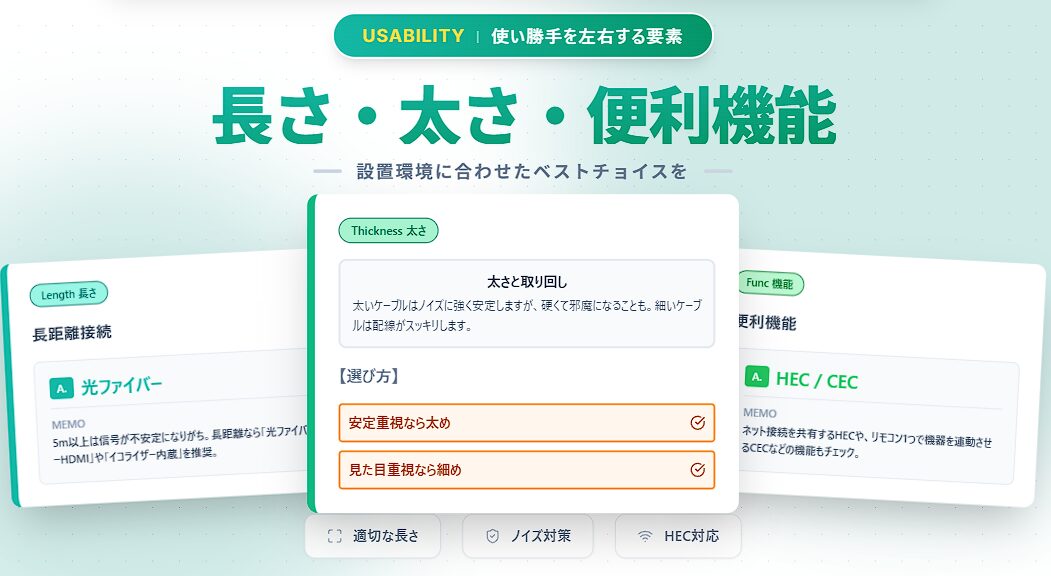Expand the Length 長さ card badge
Viewport: 1051px width, 576px height.
tap(67, 293)
